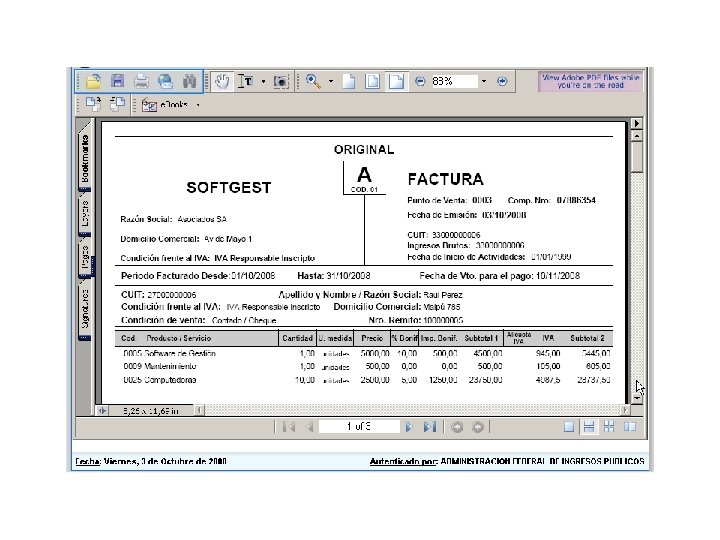Click the Zoom Out minus button
This screenshot has height=540, width=720.
[420, 81]
